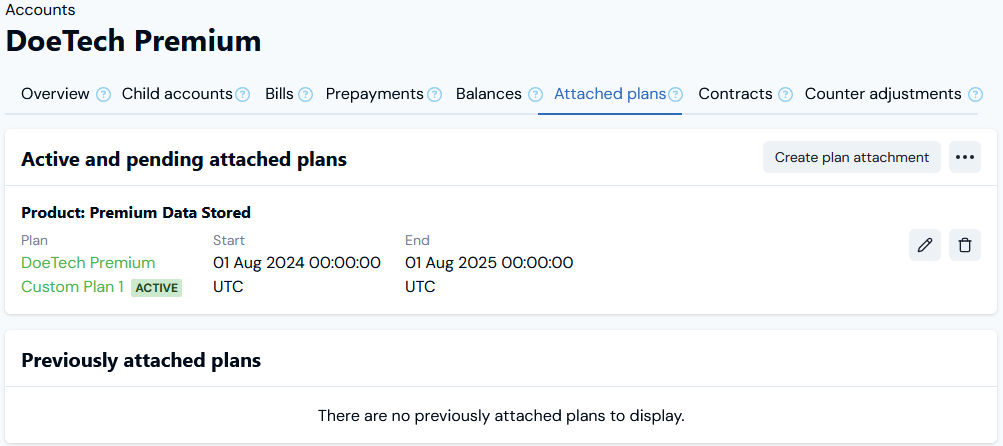Image resolution: width=1003 pixels, height=446 pixels.
Task: Go to the Bills tab
Action: (280, 94)
